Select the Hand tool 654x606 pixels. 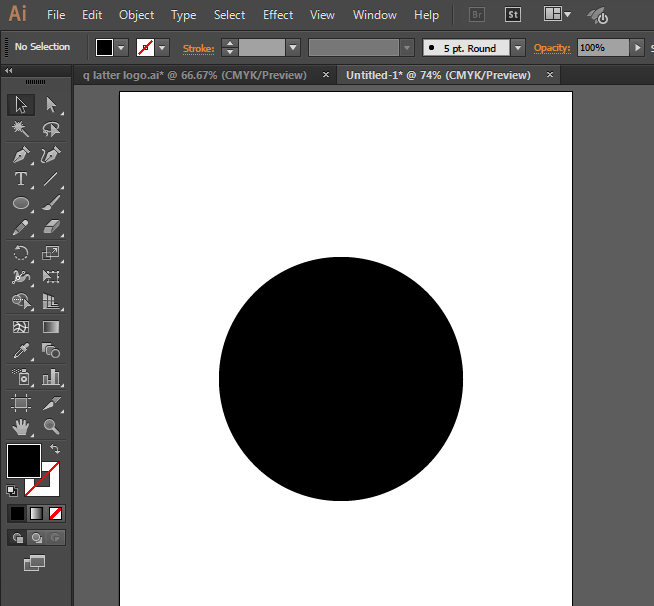pyautogui.click(x=20, y=427)
